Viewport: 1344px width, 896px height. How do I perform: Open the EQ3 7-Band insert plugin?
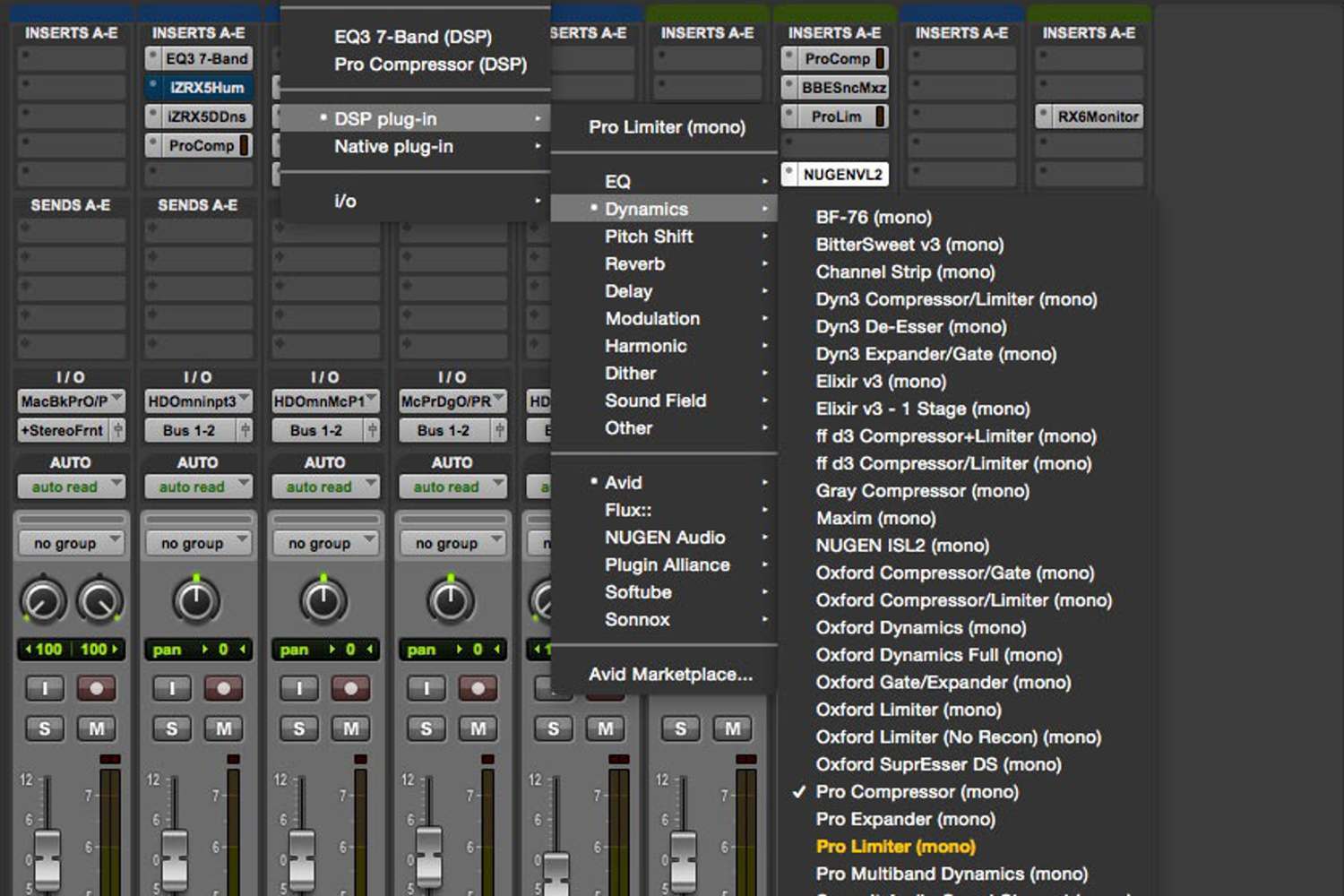199,58
